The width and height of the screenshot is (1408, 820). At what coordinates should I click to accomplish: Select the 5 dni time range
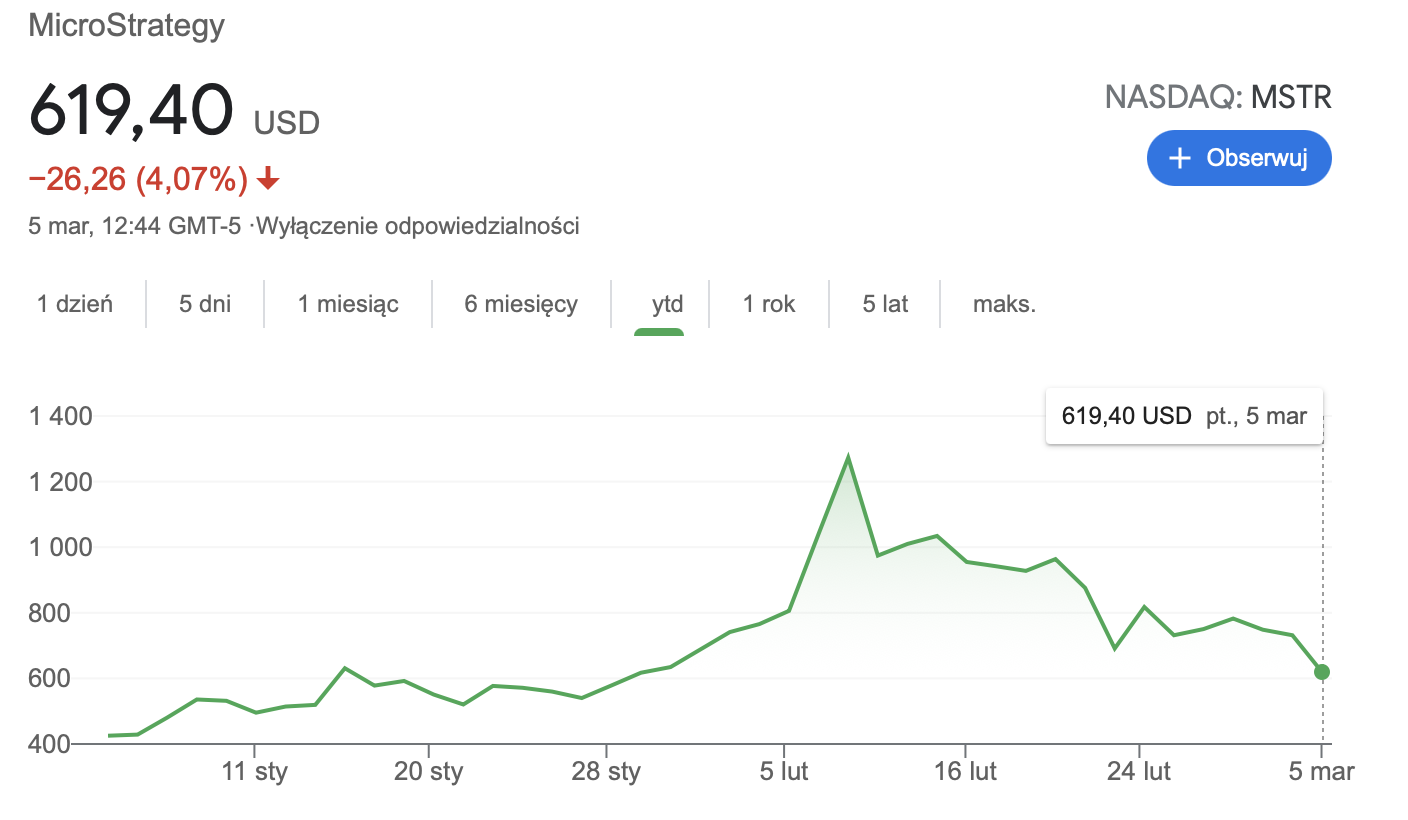click(x=205, y=304)
